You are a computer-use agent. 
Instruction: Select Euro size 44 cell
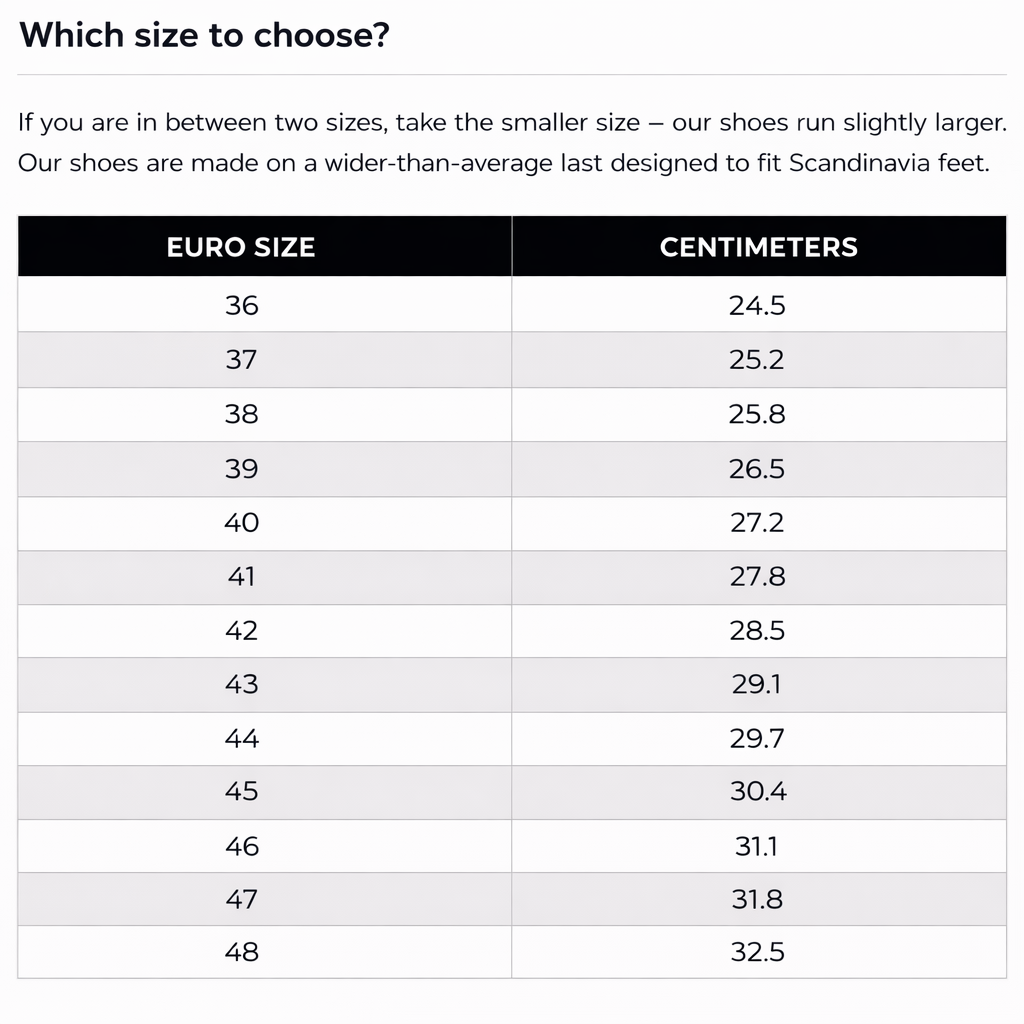coord(241,738)
